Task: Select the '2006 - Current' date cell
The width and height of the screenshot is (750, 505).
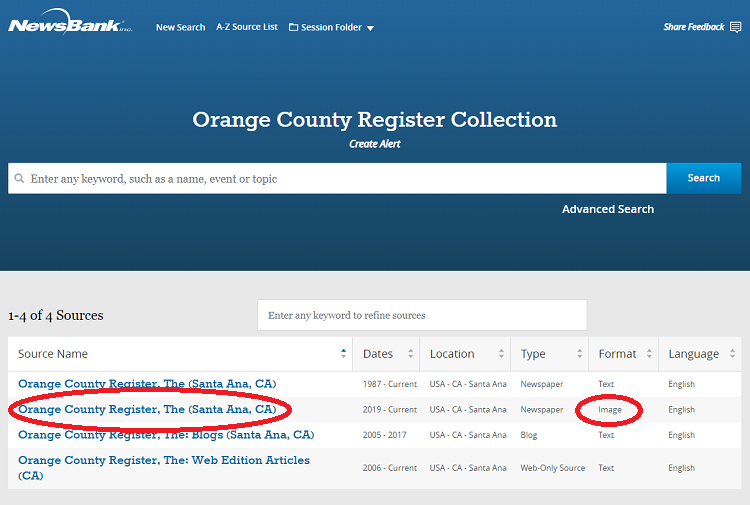Action: (x=389, y=468)
